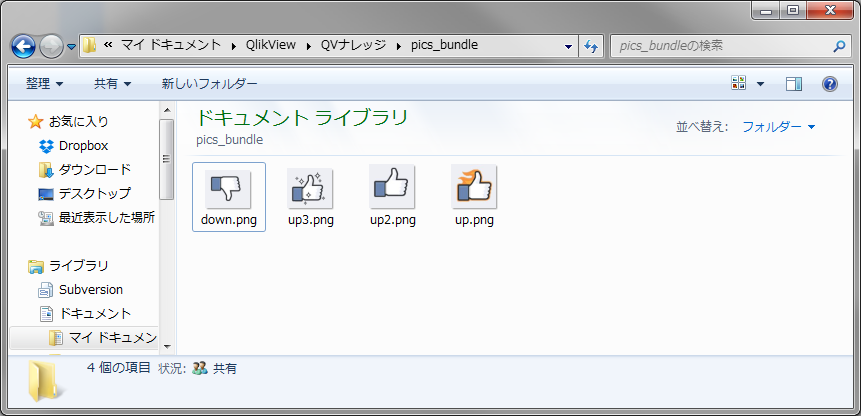The width and height of the screenshot is (863, 418).
Task: Open デスクトップ in the favorites list
Action: [95, 193]
